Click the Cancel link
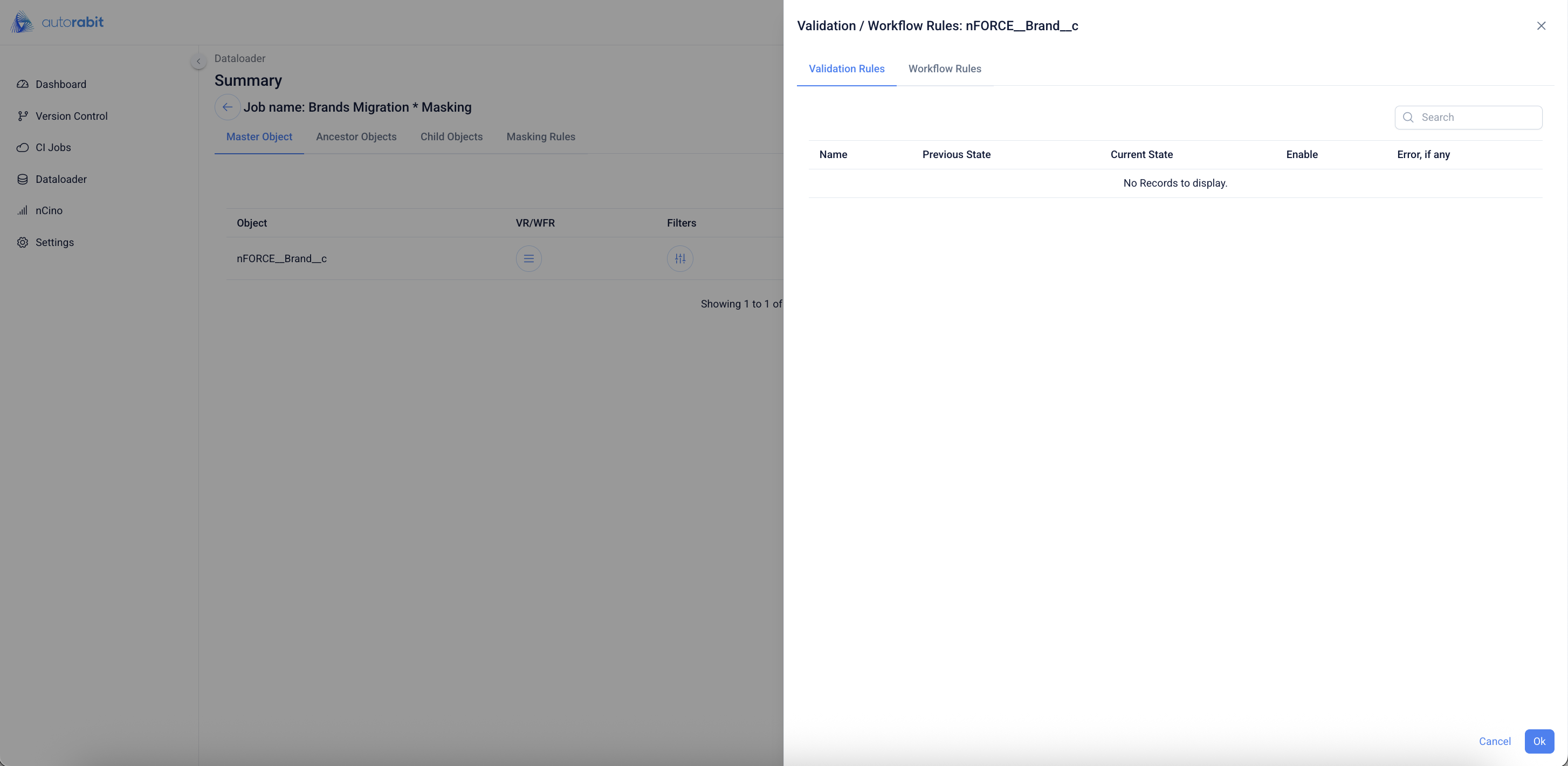1568x766 pixels. point(1494,741)
